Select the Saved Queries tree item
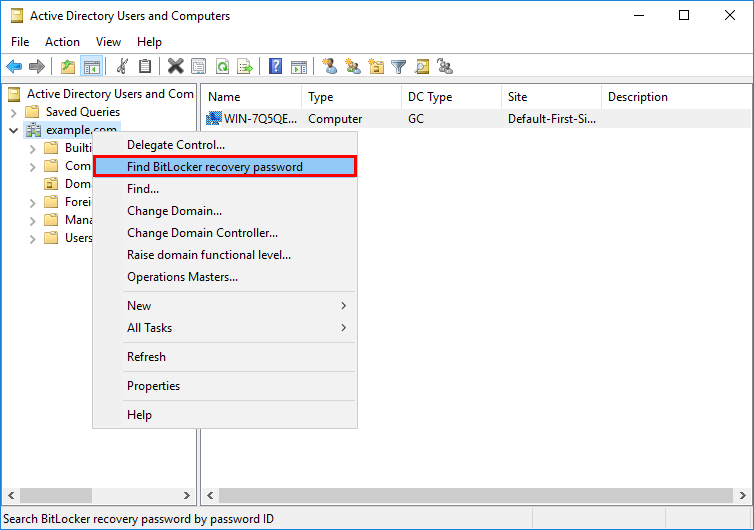The height and width of the screenshot is (530, 754). coord(83,112)
